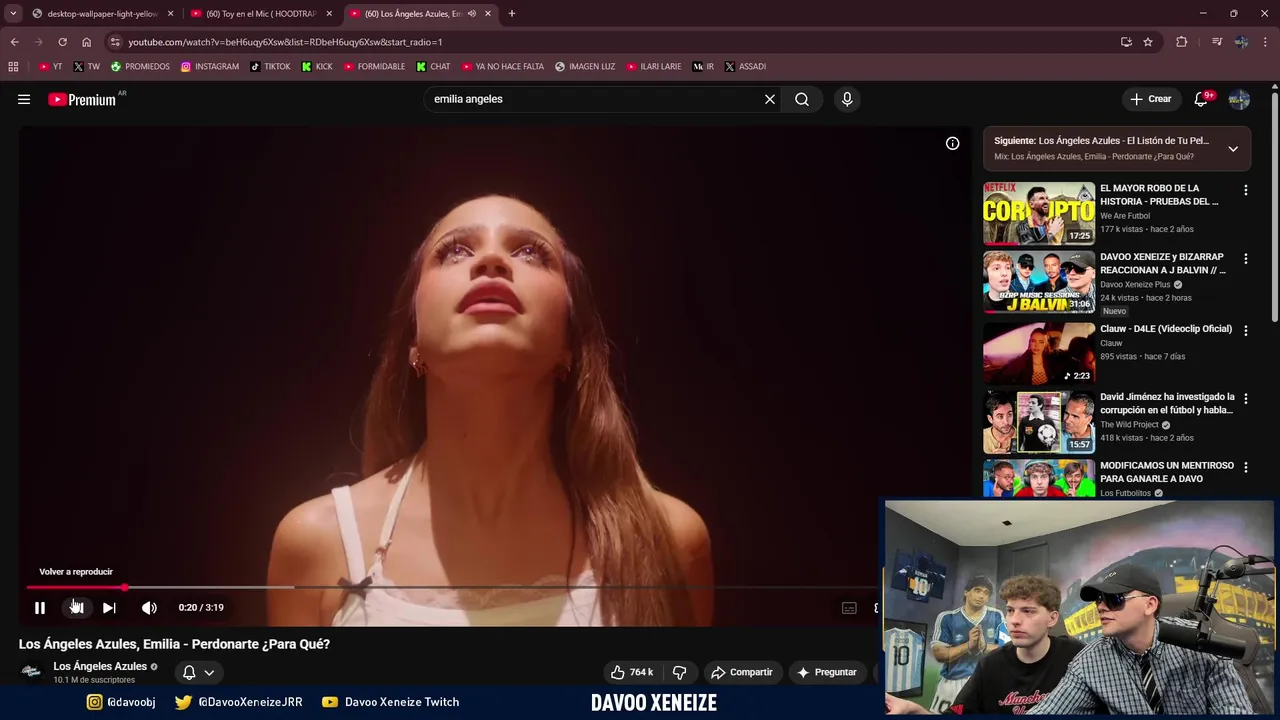1280x720 pixels.
Task: Open the tab search dropdown arrow
Action: (13, 14)
